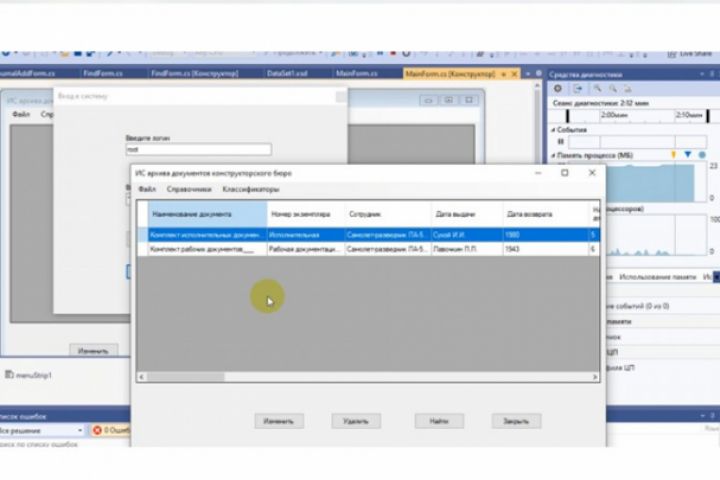
Task: Click the 2:10 mark on diagnostics timeline
Action: pyautogui.click(x=689, y=115)
